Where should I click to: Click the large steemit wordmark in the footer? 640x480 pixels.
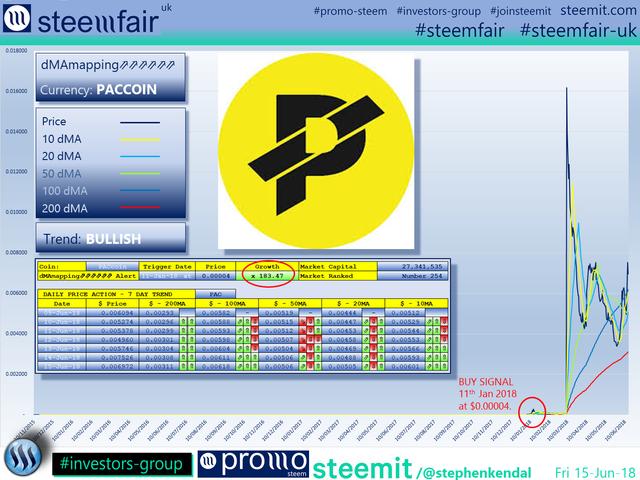(x=363, y=468)
